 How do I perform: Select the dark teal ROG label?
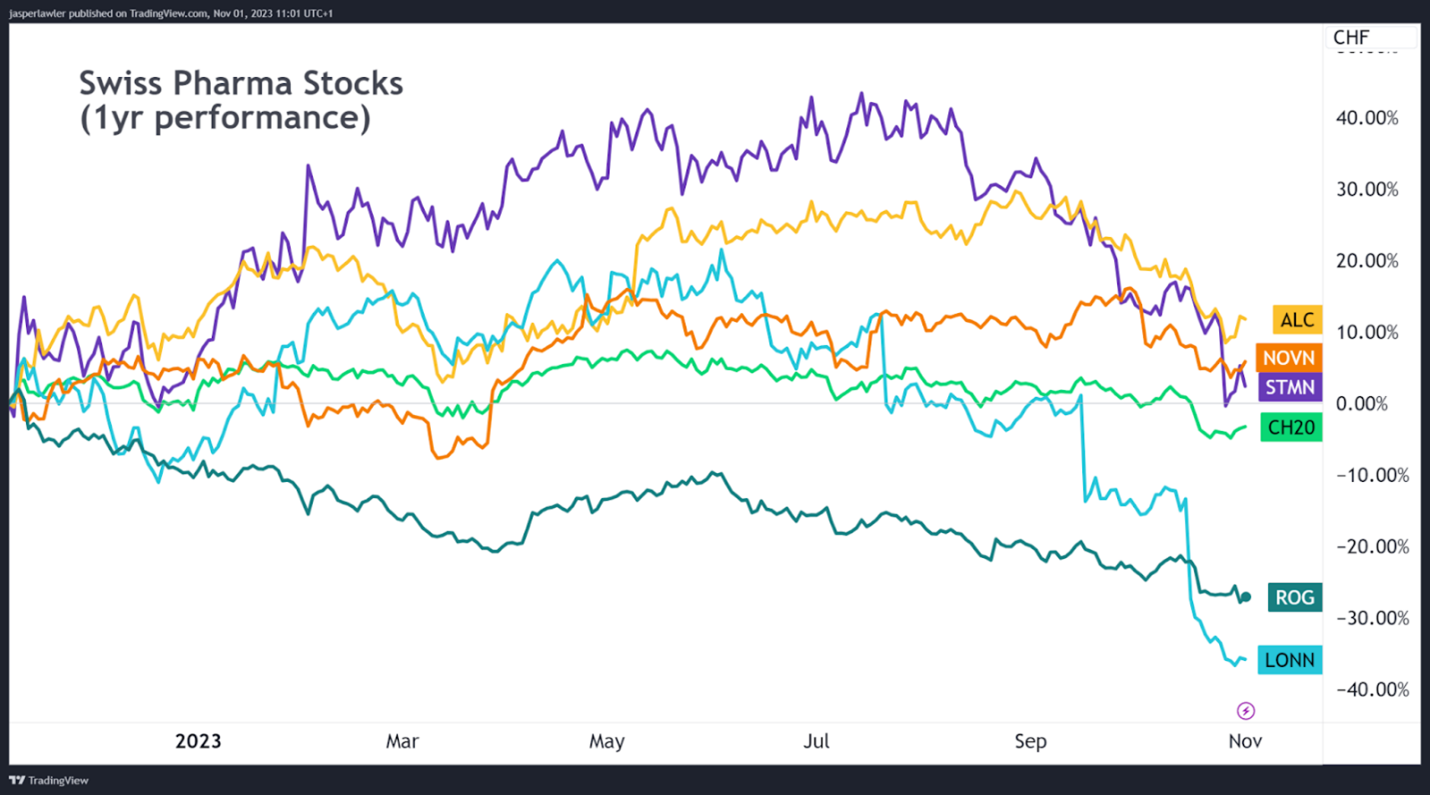(x=1295, y=597)
